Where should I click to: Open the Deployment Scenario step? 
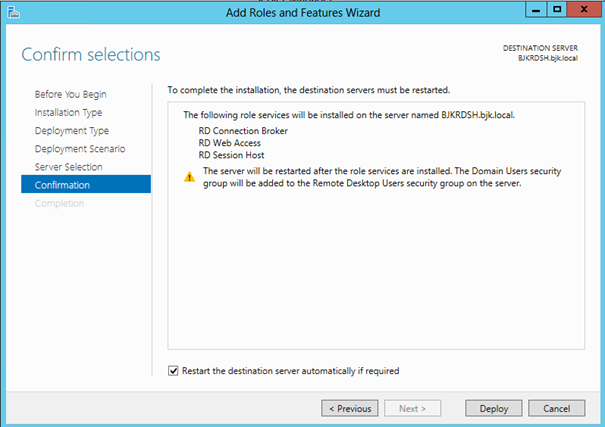click(x=80, y=149)
